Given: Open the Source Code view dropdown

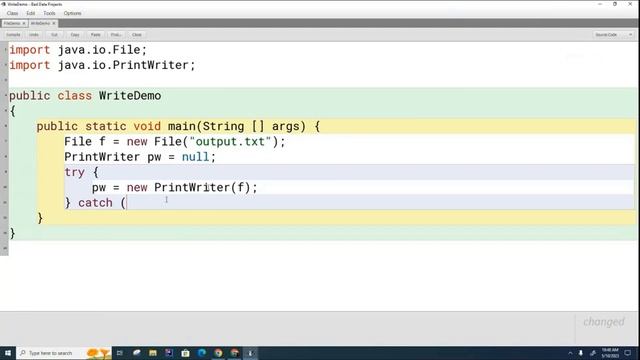Looking at the screenshot, I should pos(614,35).
